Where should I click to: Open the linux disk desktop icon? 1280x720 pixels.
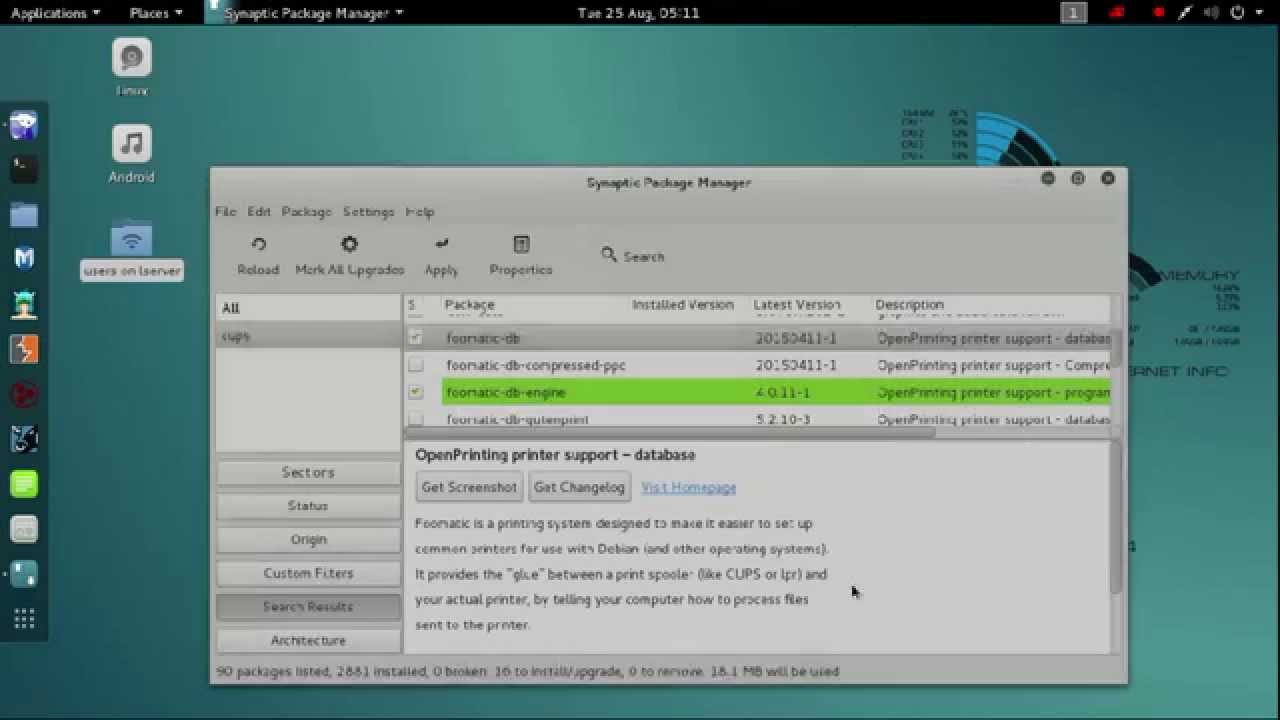pyautogui.click(x=132, y=67)
